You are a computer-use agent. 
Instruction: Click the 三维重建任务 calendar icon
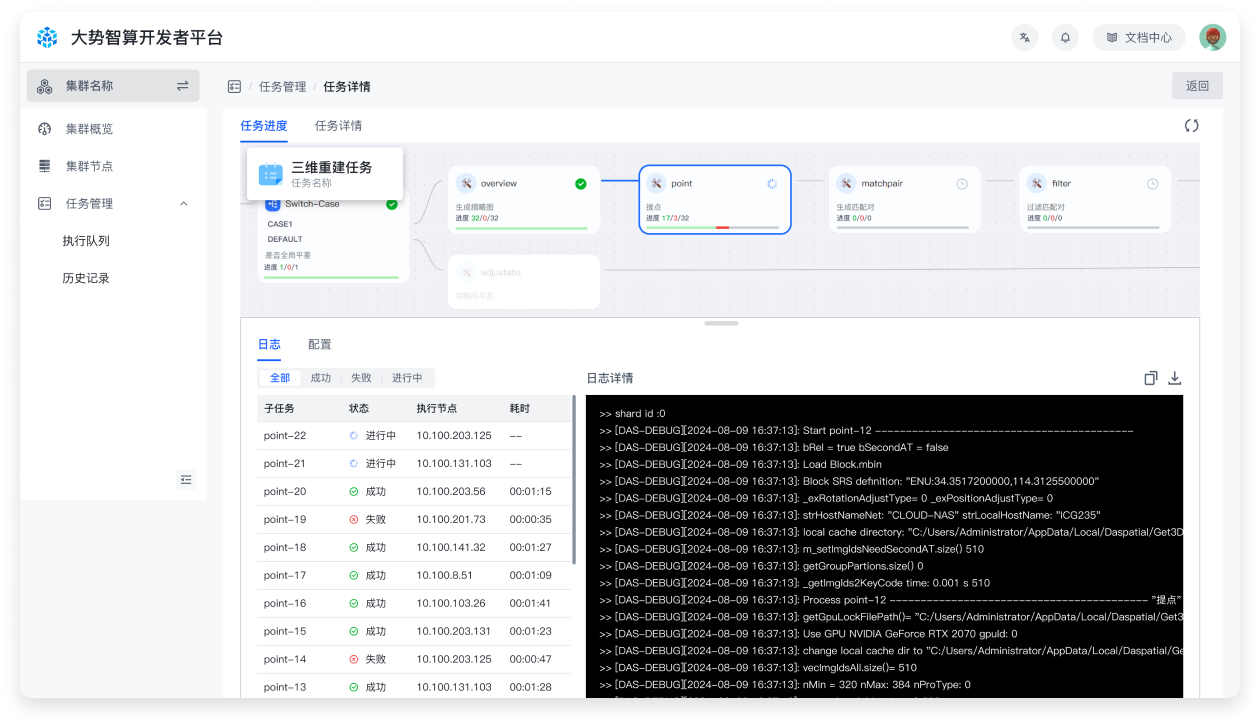pyautogui.click(x=271, y=174)
